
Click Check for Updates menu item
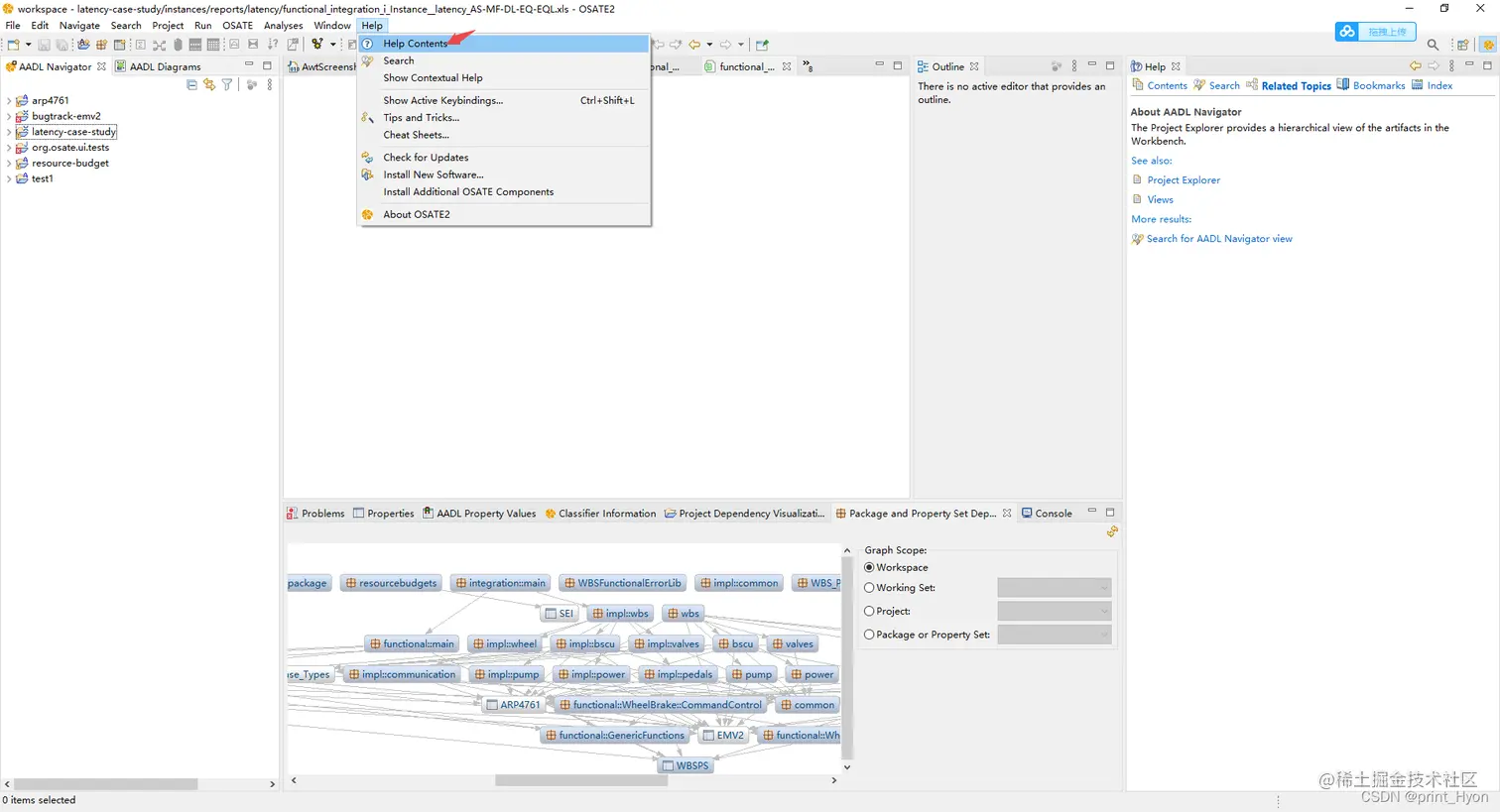(x=504, y=158)
